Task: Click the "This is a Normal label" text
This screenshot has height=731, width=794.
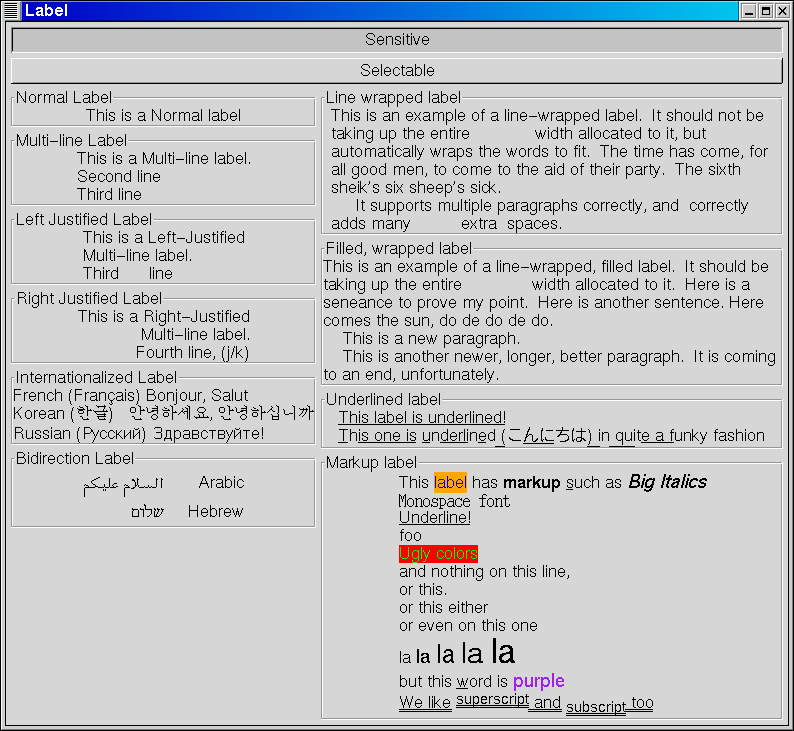Action: coord(163,116)
